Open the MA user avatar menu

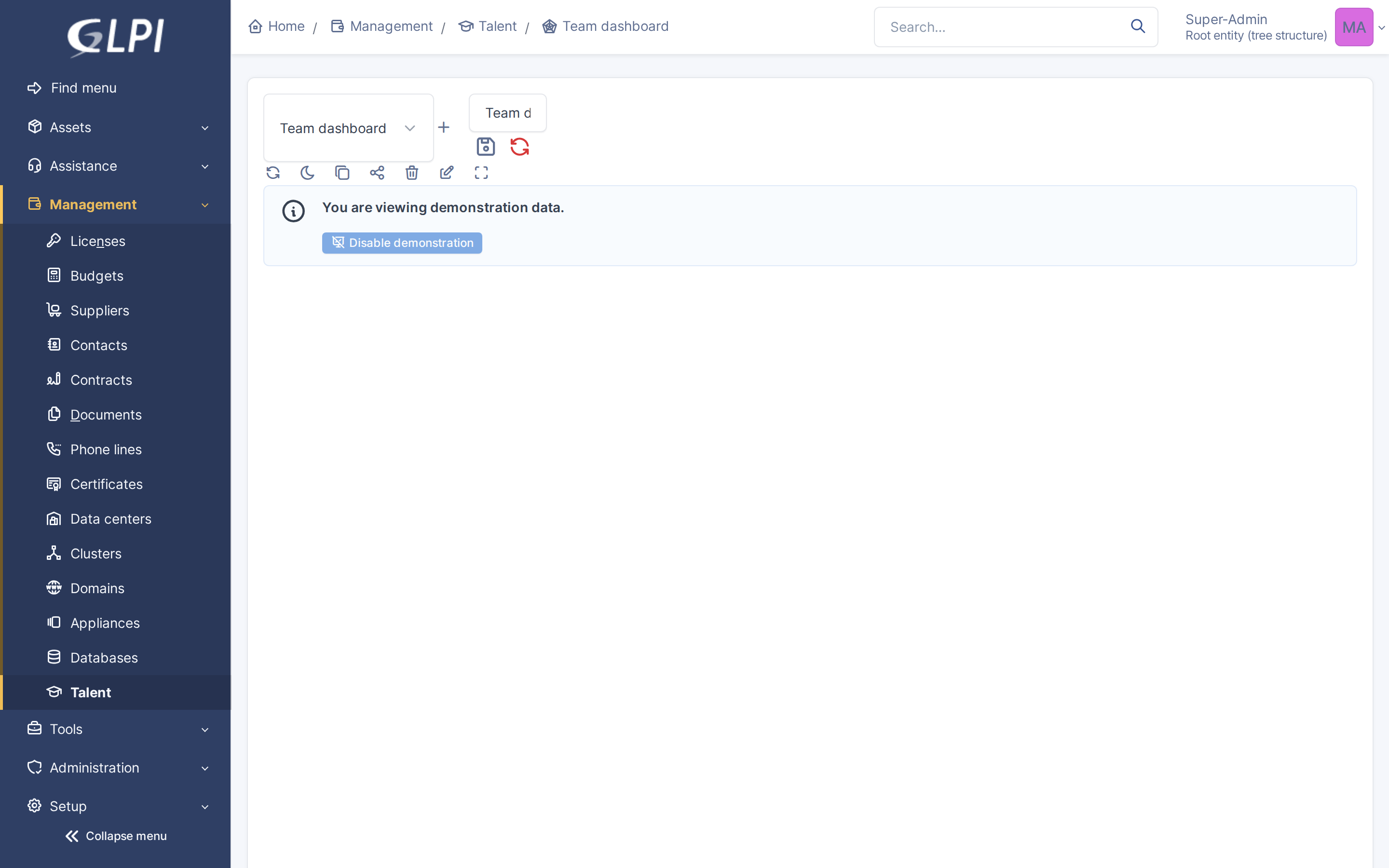pyautogui.click(x=1353, y=27)
